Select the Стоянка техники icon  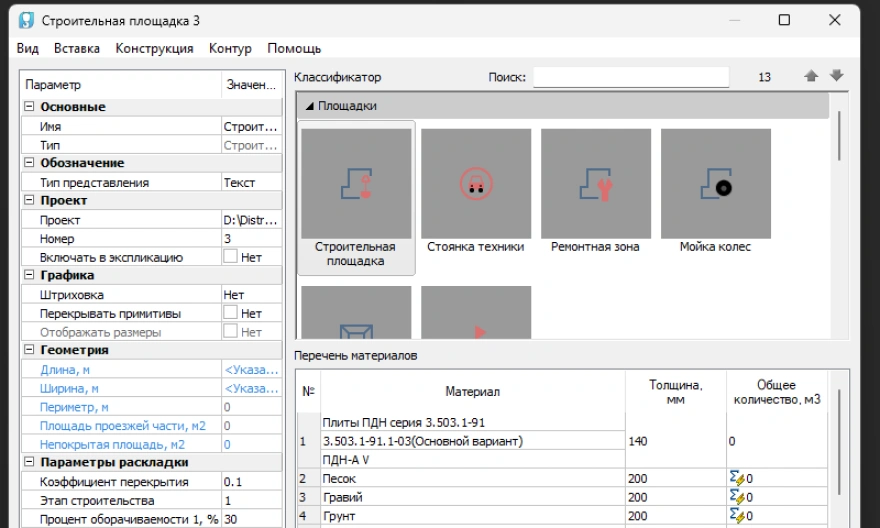[475, 182]
